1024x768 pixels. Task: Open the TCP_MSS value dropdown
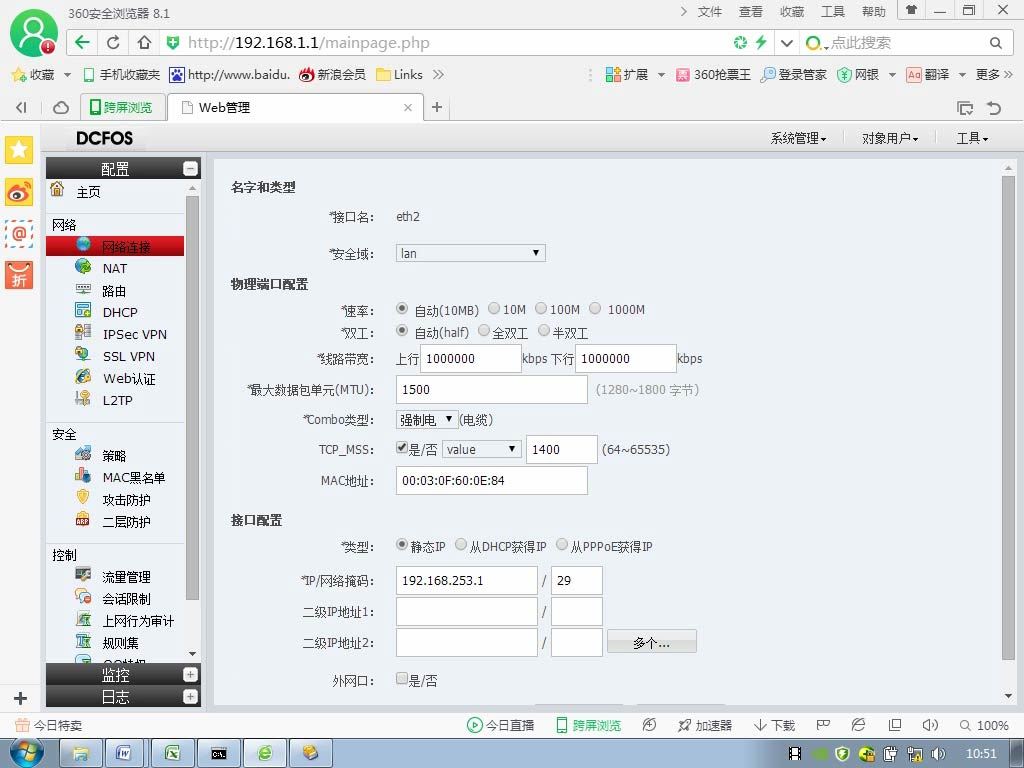coord(481,449)
